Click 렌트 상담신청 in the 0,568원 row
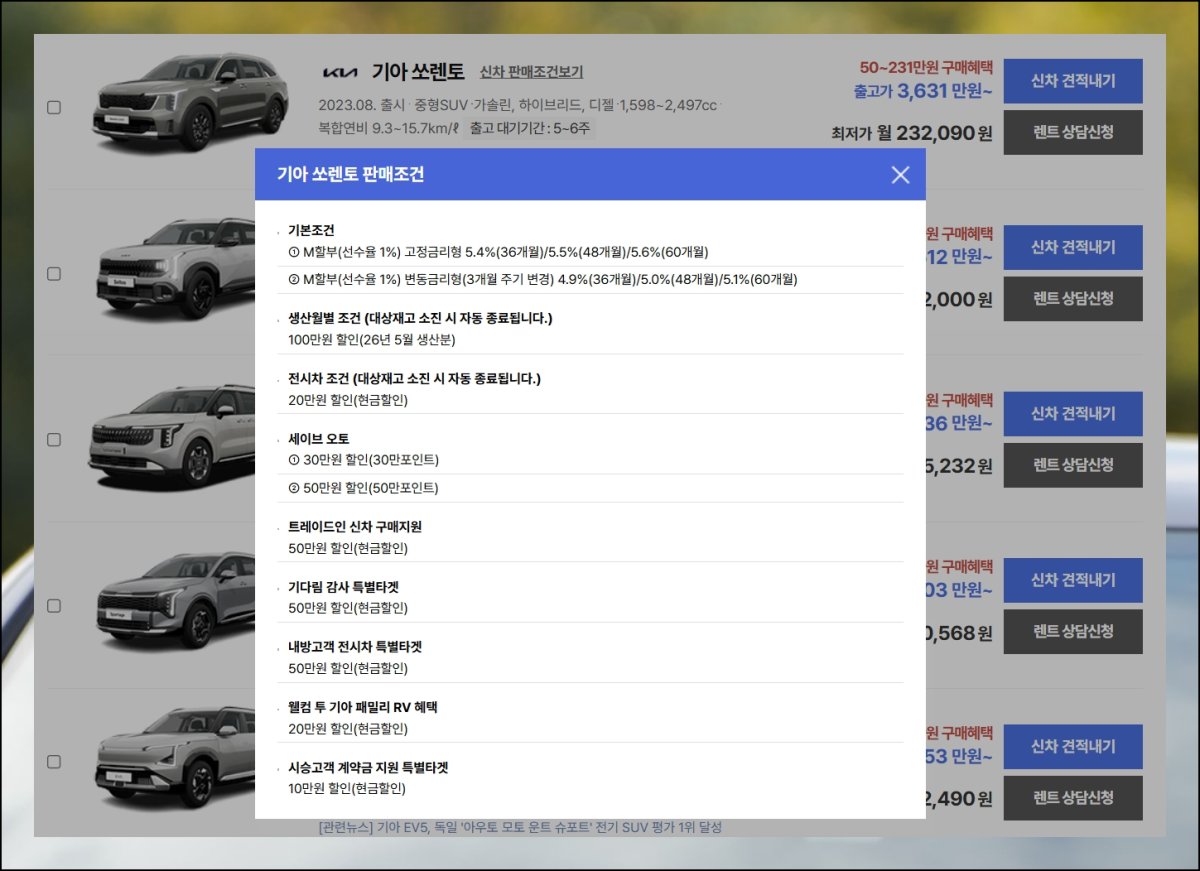This screenshot has width=1200, height=871. click(x=1073, y=631)
